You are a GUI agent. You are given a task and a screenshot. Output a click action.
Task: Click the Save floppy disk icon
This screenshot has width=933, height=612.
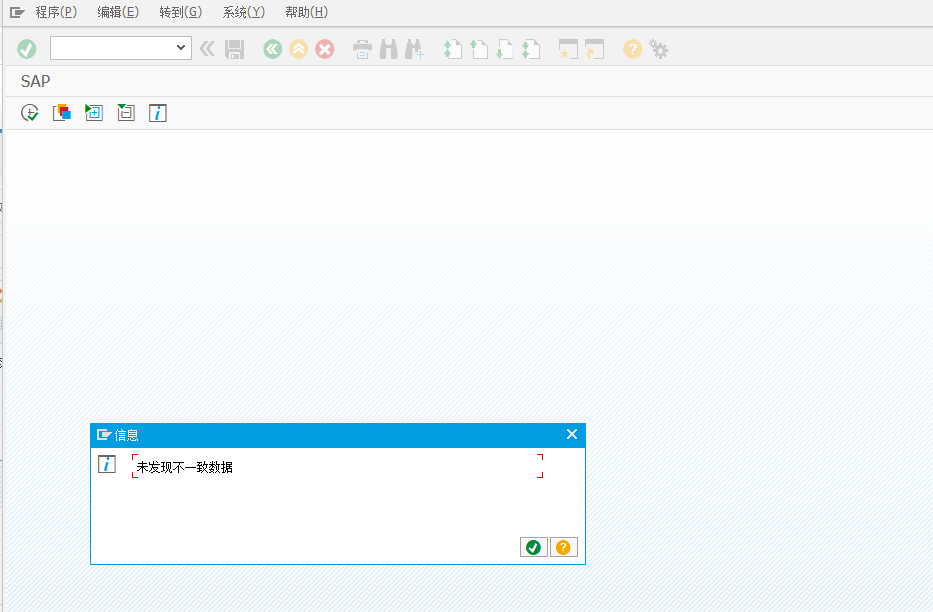235,48
